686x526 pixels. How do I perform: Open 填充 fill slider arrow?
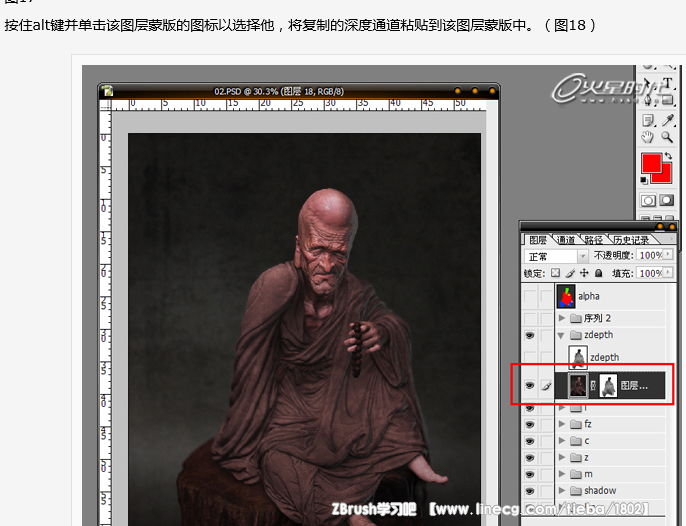tap(668, 273)
